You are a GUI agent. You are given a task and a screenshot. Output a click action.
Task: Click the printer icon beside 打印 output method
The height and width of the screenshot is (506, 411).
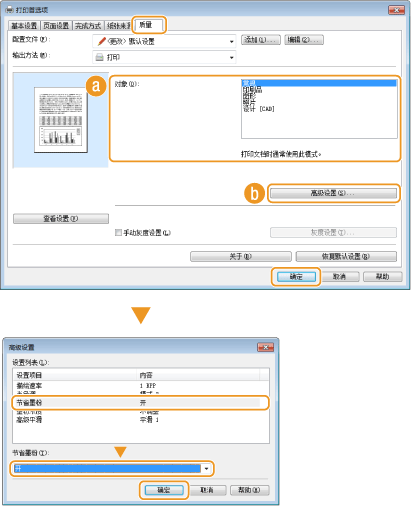point(99,57)
